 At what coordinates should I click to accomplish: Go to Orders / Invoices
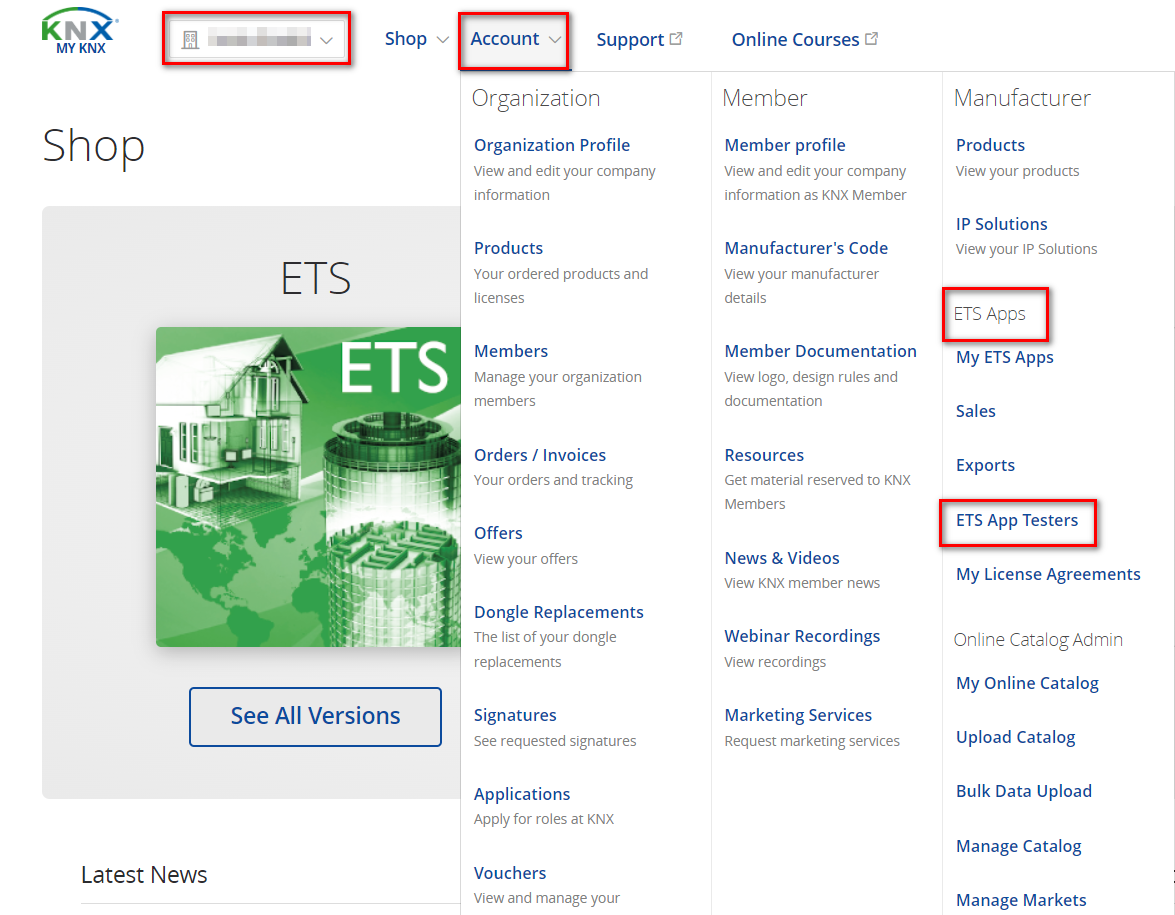tap(540, 455)
